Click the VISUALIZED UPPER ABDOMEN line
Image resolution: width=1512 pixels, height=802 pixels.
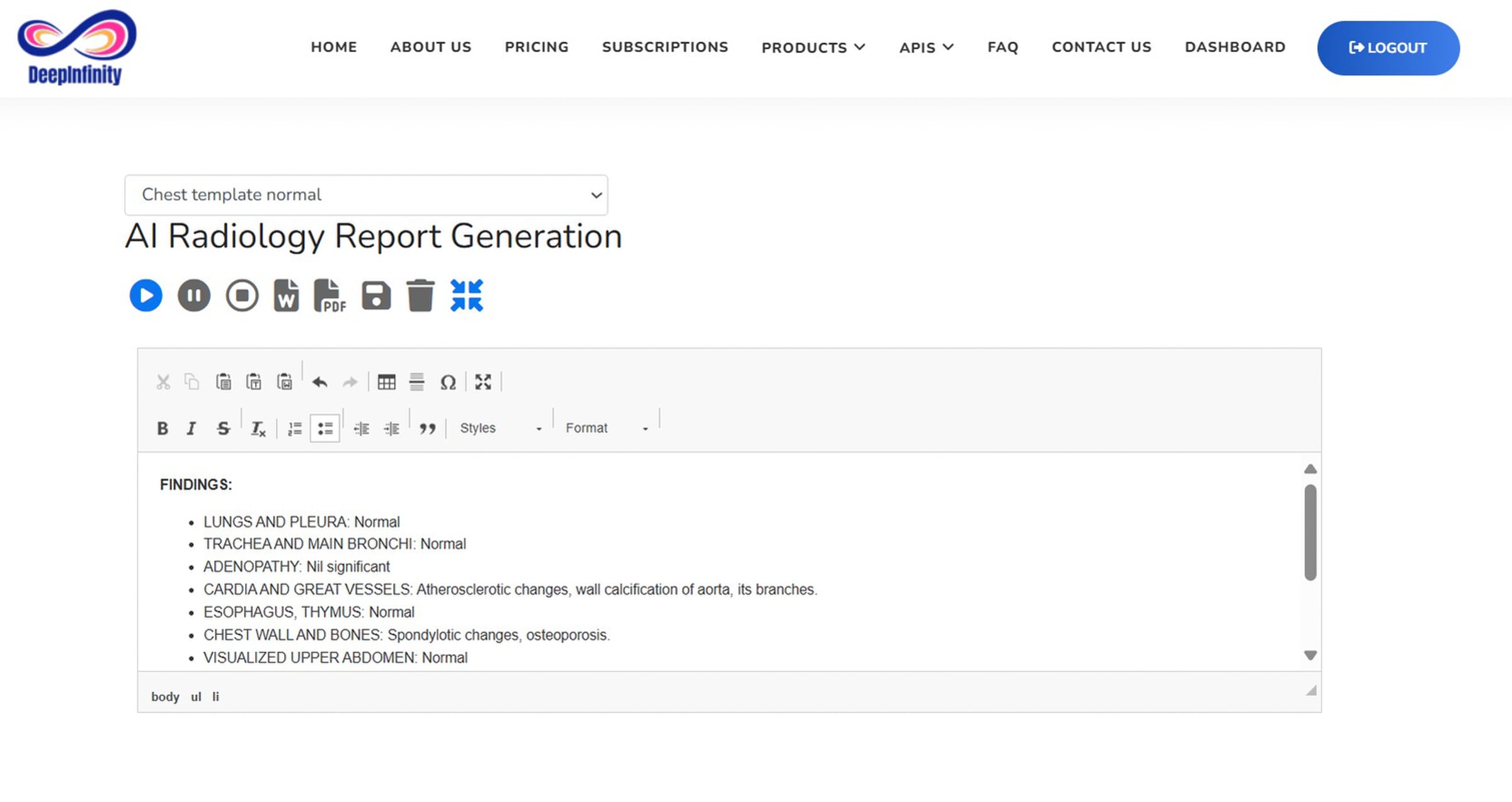point(335,657)
